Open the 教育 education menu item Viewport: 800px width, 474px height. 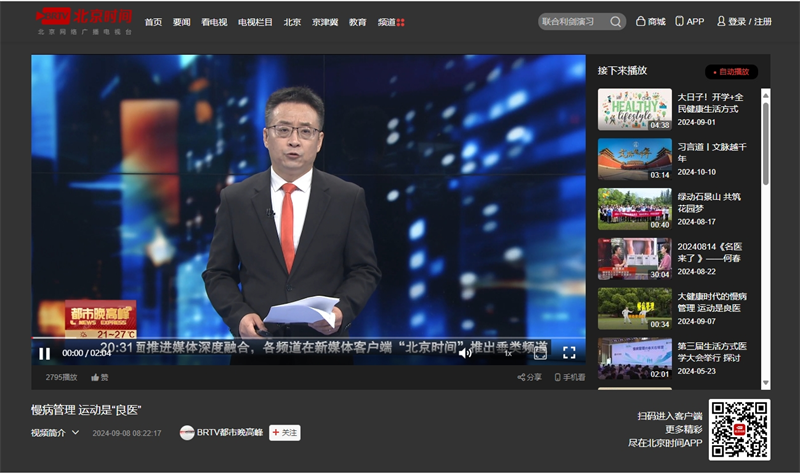click(358, 22)
